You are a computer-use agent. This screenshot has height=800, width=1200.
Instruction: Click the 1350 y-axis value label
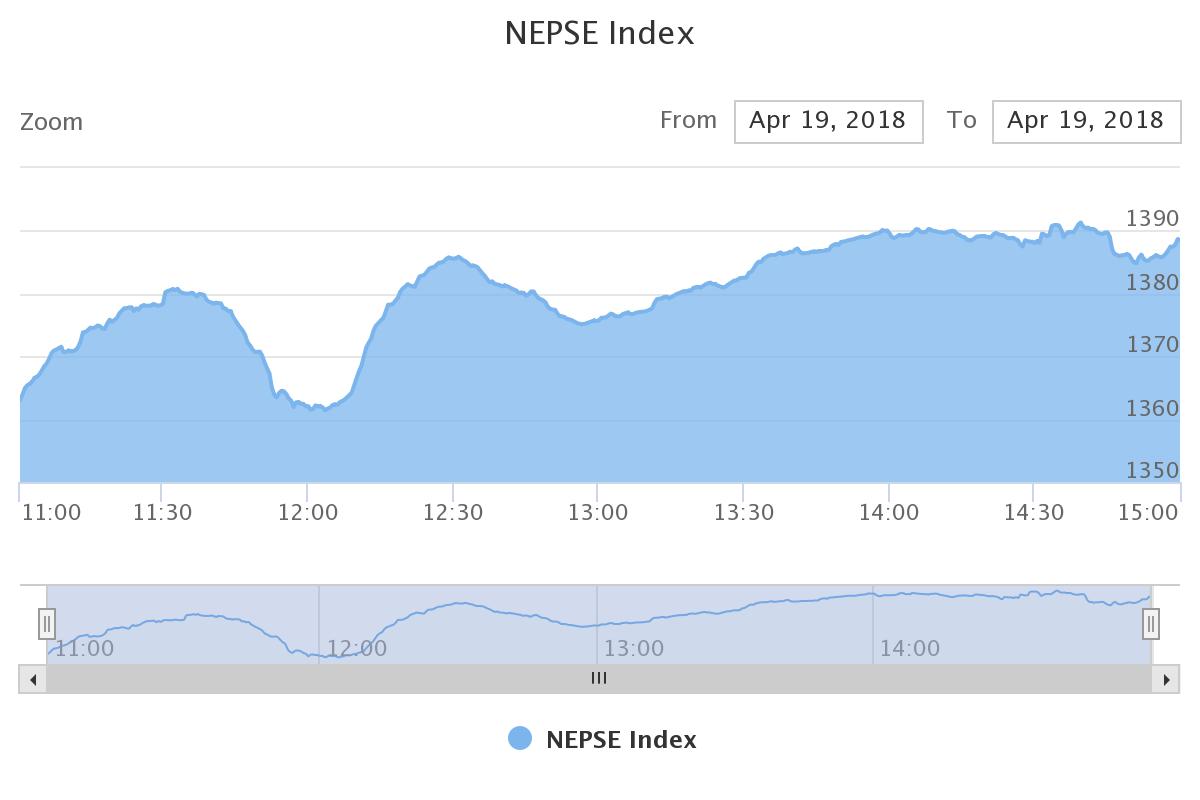pyautogui.click(x=1153, y=470)
